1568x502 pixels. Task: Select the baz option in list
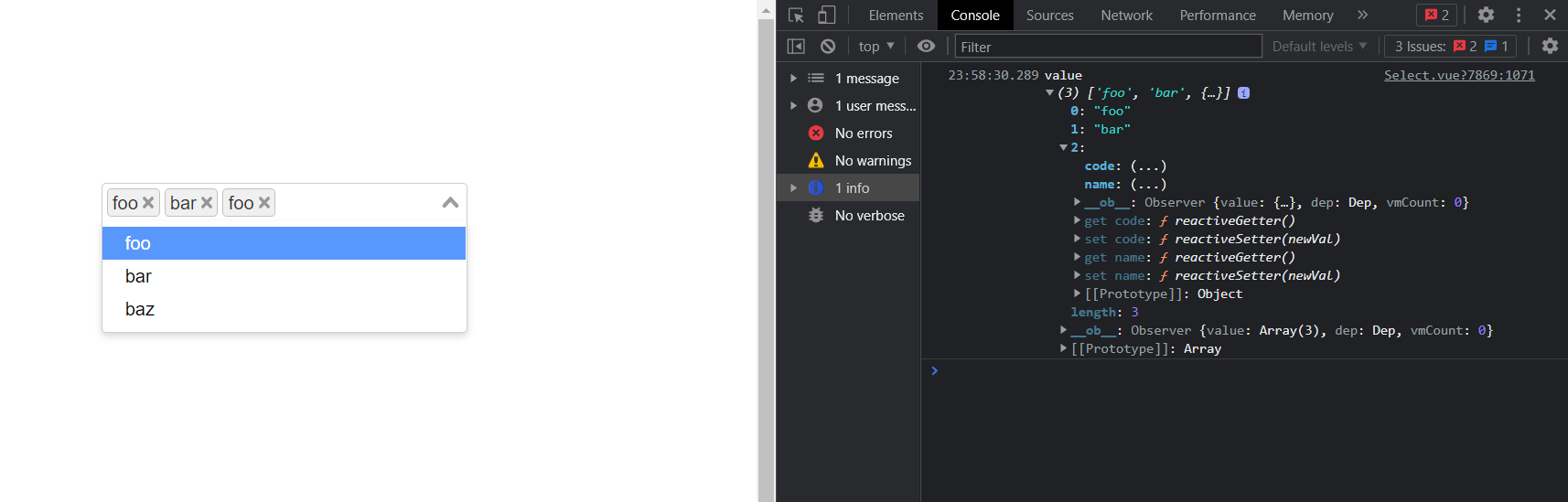(x=285, y=309)
